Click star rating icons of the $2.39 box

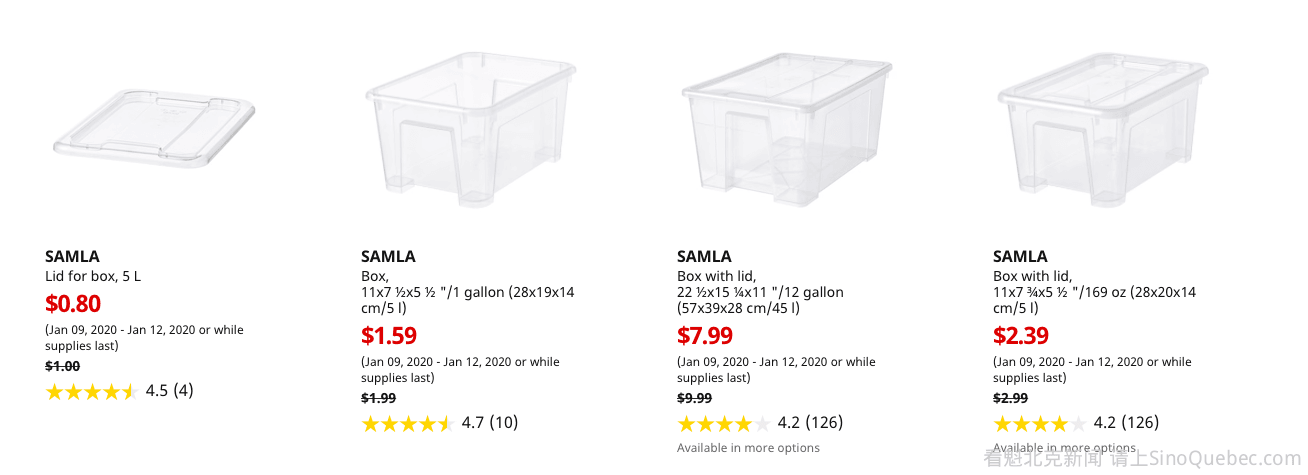point(1039,423)
